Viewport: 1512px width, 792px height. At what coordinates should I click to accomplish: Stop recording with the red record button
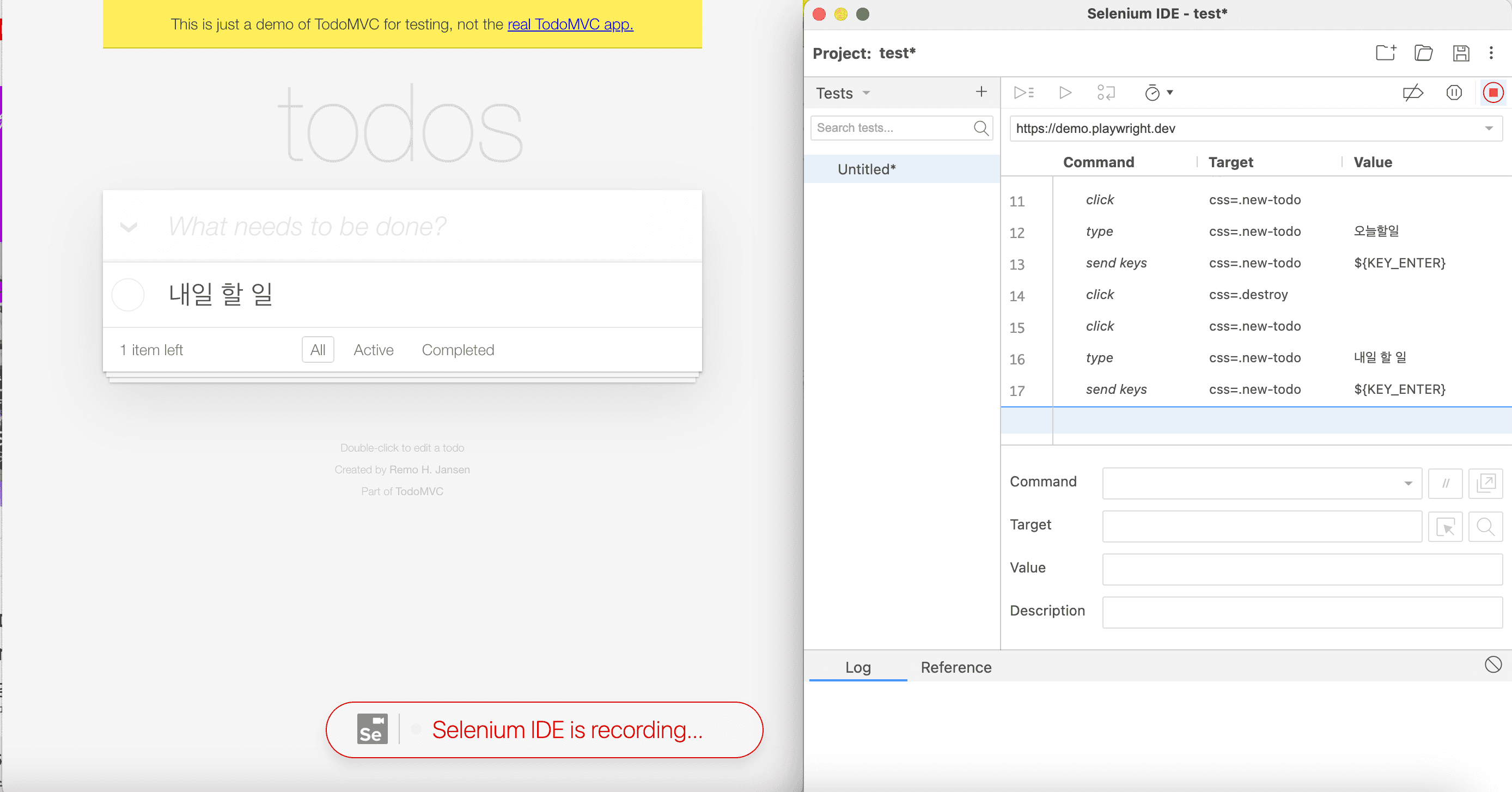click(x=1492, y=93)
